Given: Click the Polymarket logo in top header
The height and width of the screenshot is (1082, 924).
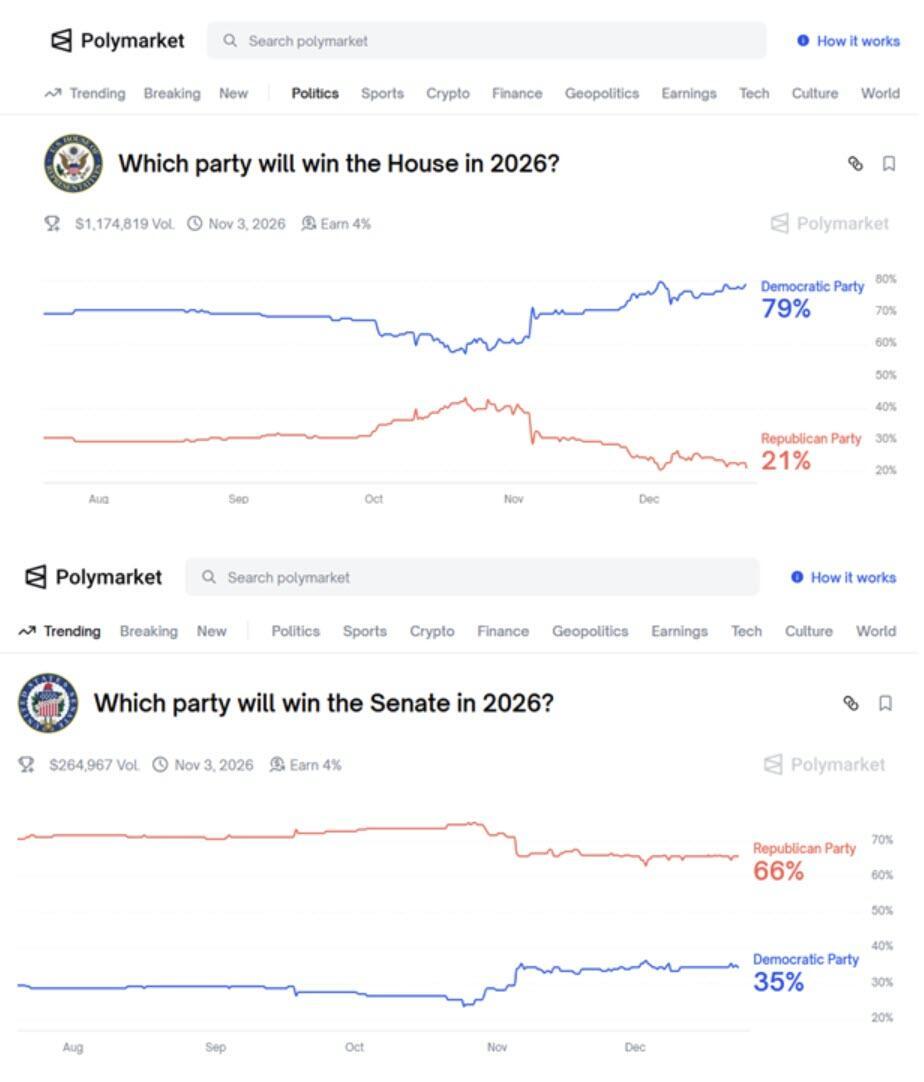Looking at the screenshot, I should click(x=117, y=41).
